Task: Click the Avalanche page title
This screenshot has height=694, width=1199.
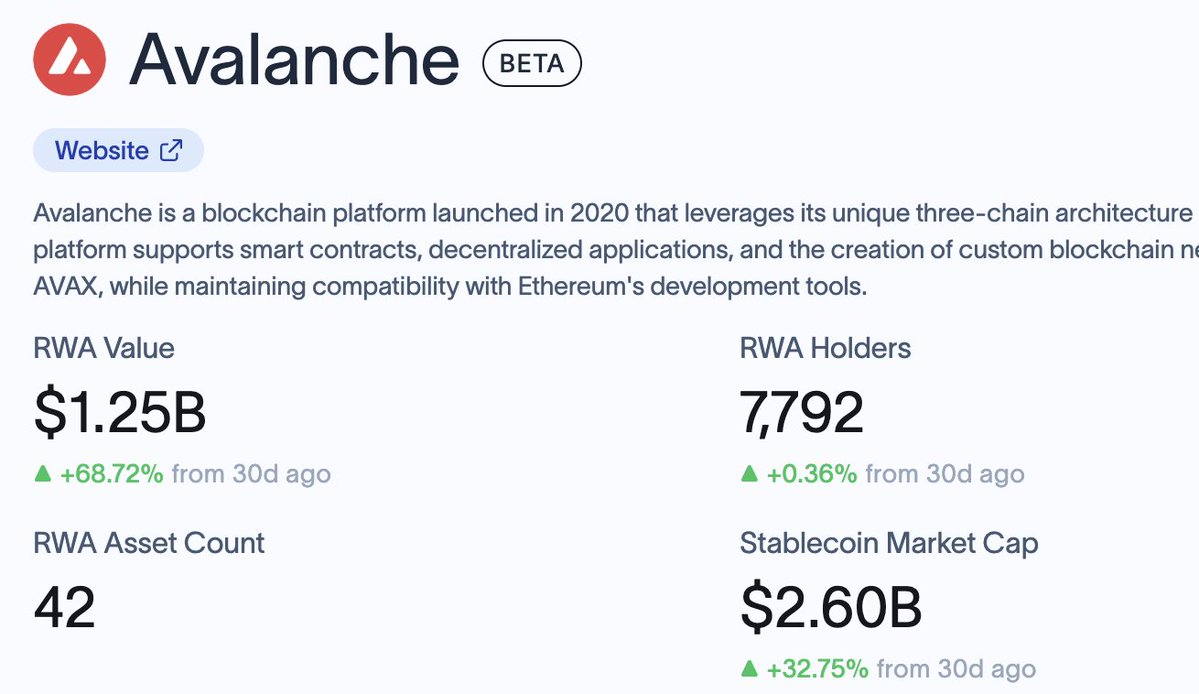Action: pyautogui.click(x=293, y=62)
